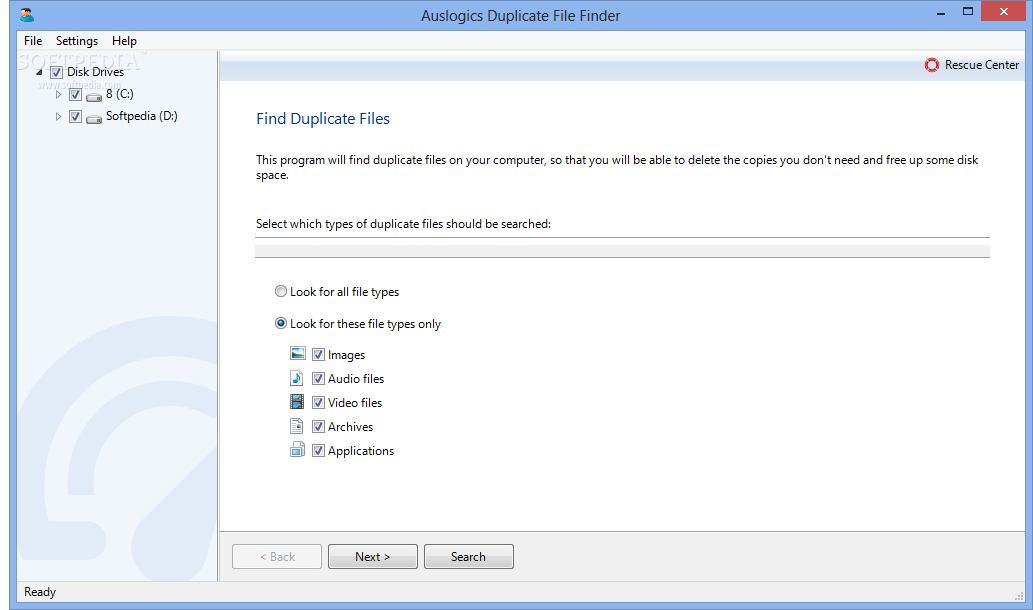This screenshot has height=610, width=1033.
Task: Expand the 8 (C:) drive node
Action: (x=58, y=94)
